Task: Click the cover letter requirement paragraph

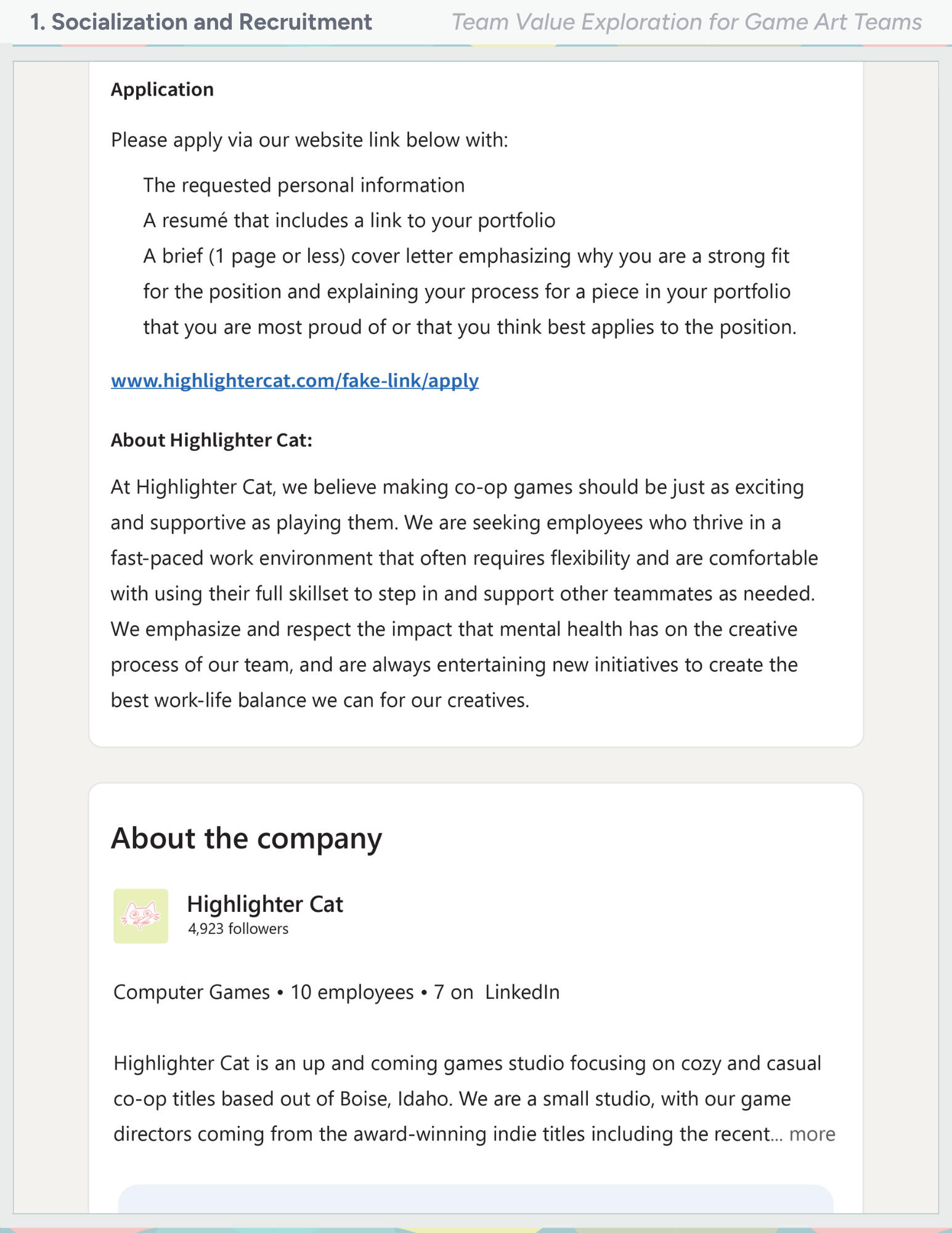Action: pyautogui.click(x=470, y=291)
